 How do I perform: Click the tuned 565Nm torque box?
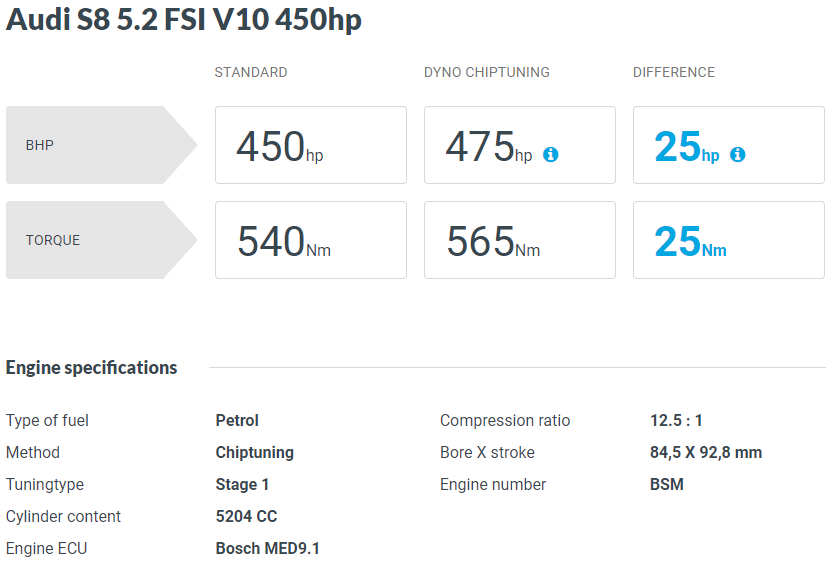pyautogui.click(x=520, y=240)
